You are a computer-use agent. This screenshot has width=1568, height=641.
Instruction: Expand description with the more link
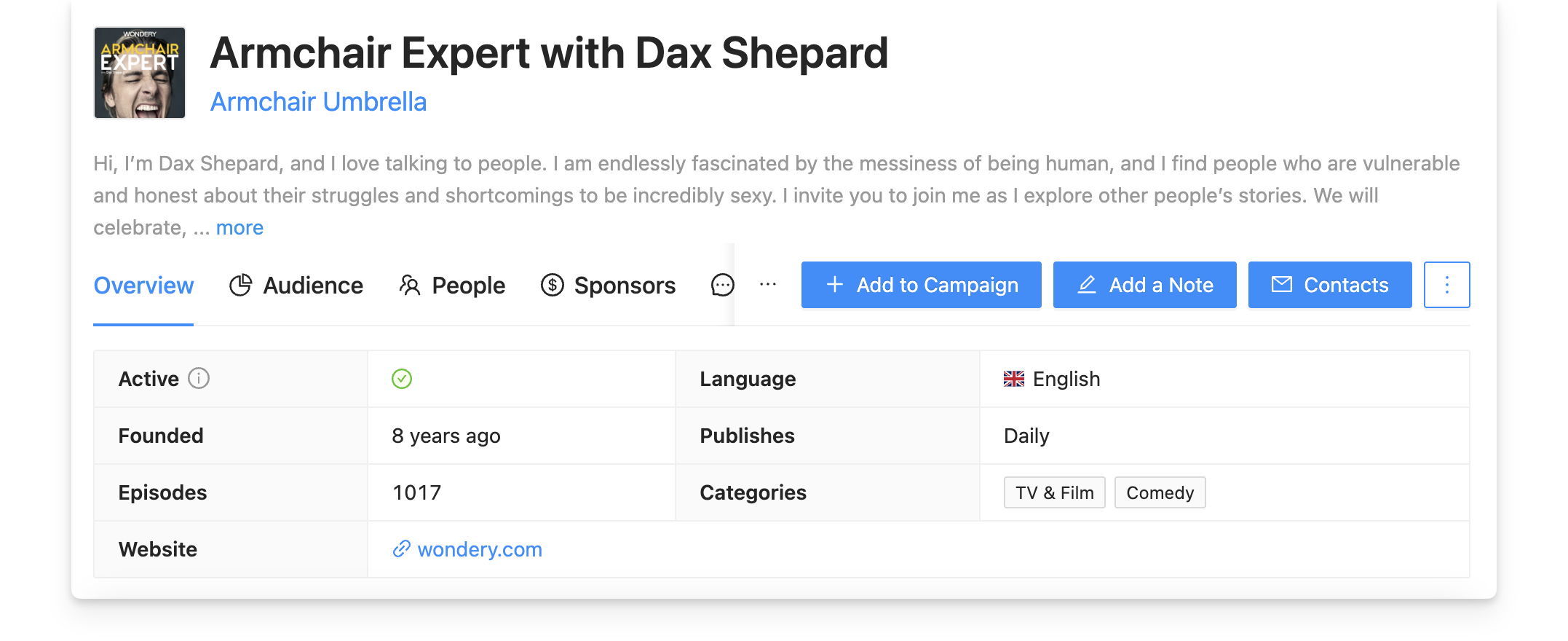click(239, 228)
